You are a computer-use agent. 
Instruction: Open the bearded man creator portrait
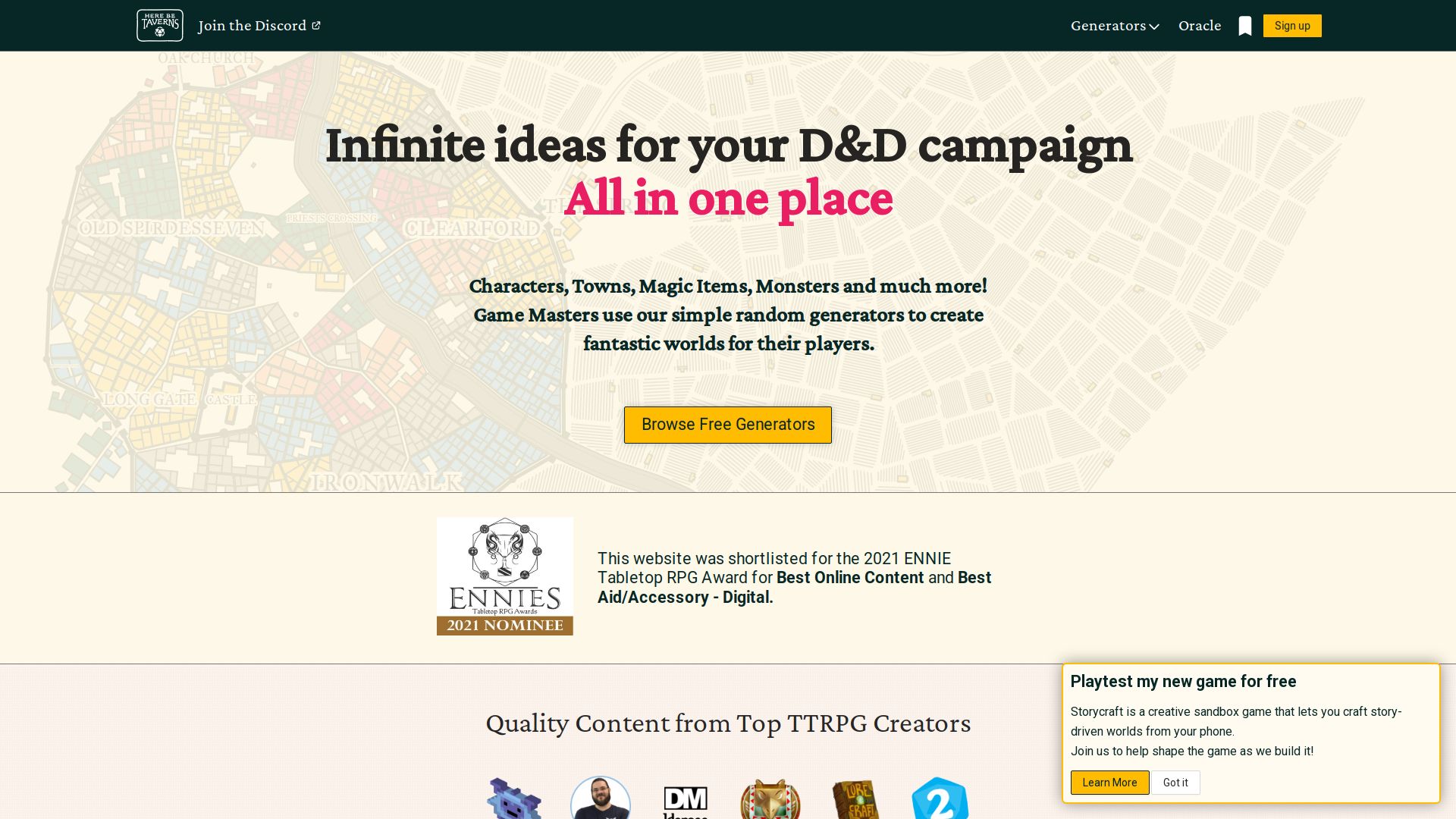(x=600, y=798)
